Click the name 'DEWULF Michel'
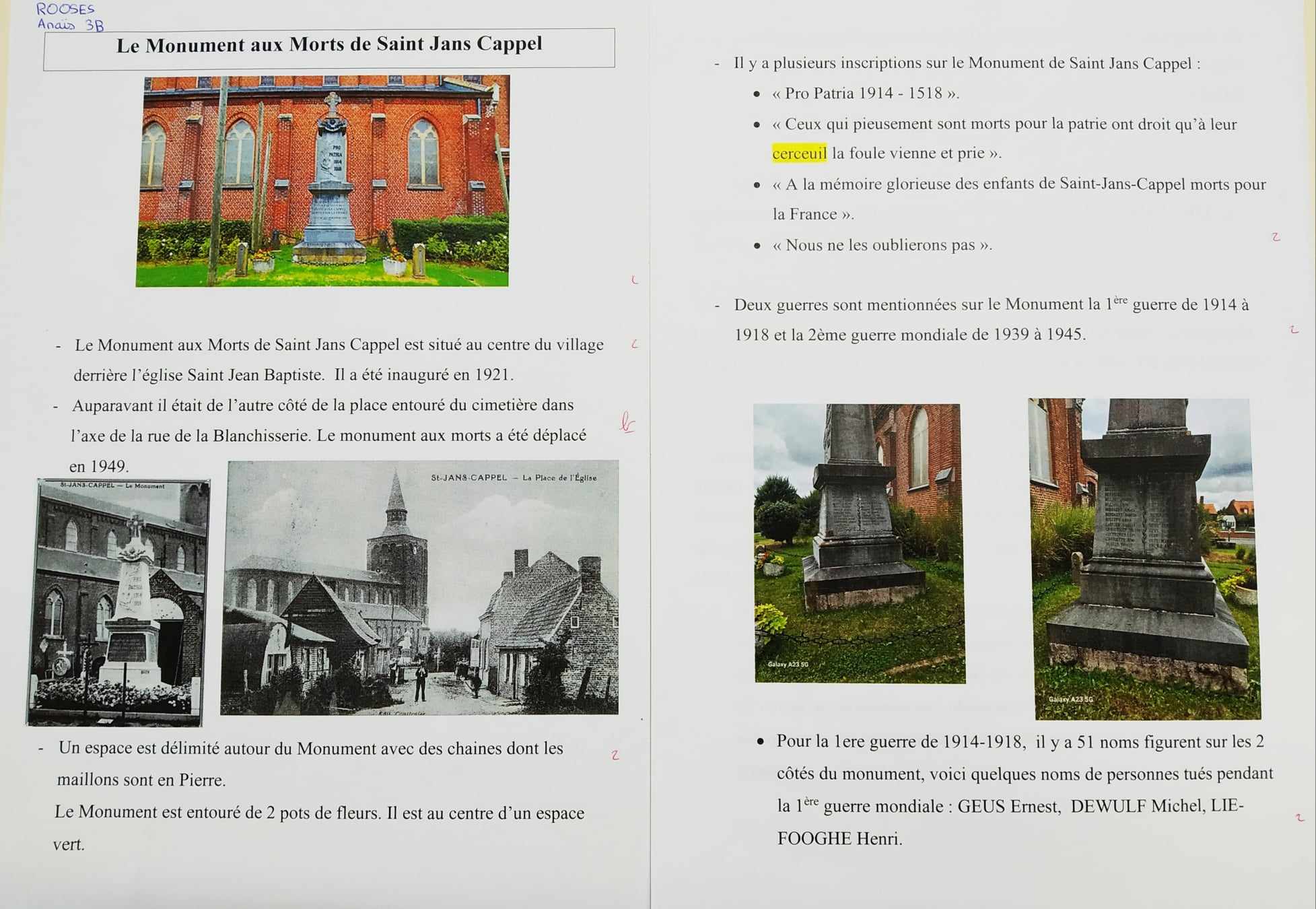This screenshot has height=909, width=1316. (x=1136, y=806)
